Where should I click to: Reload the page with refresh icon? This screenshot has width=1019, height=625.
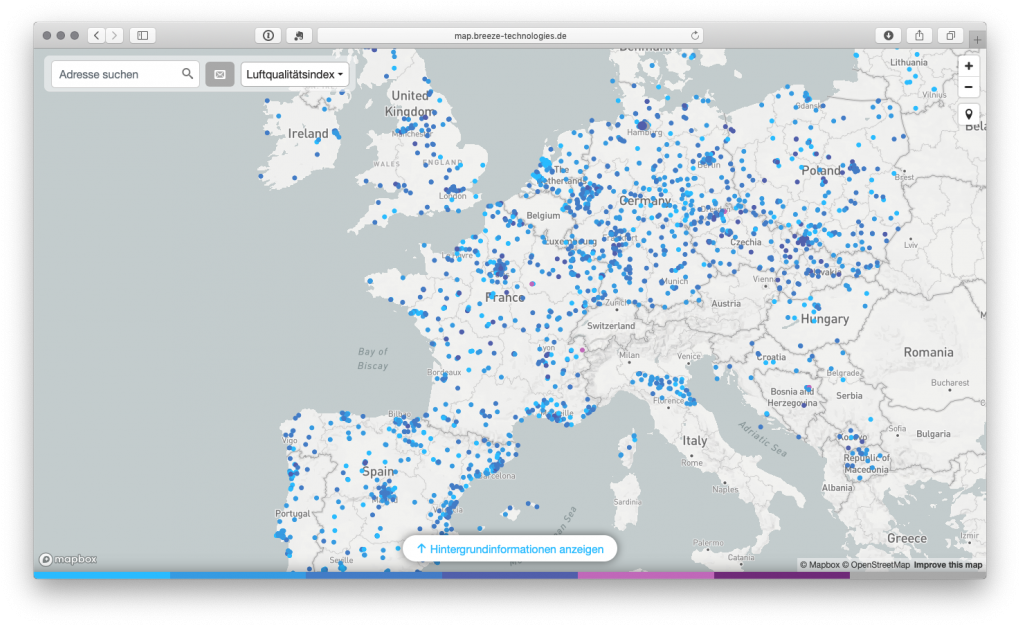[x=695, y=35]
